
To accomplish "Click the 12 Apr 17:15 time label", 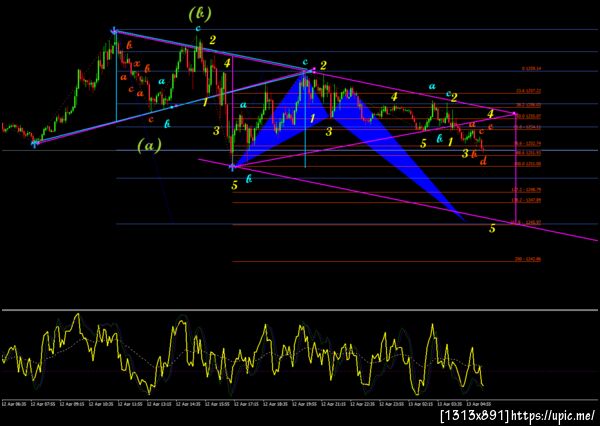I will [x=245, y=404].
